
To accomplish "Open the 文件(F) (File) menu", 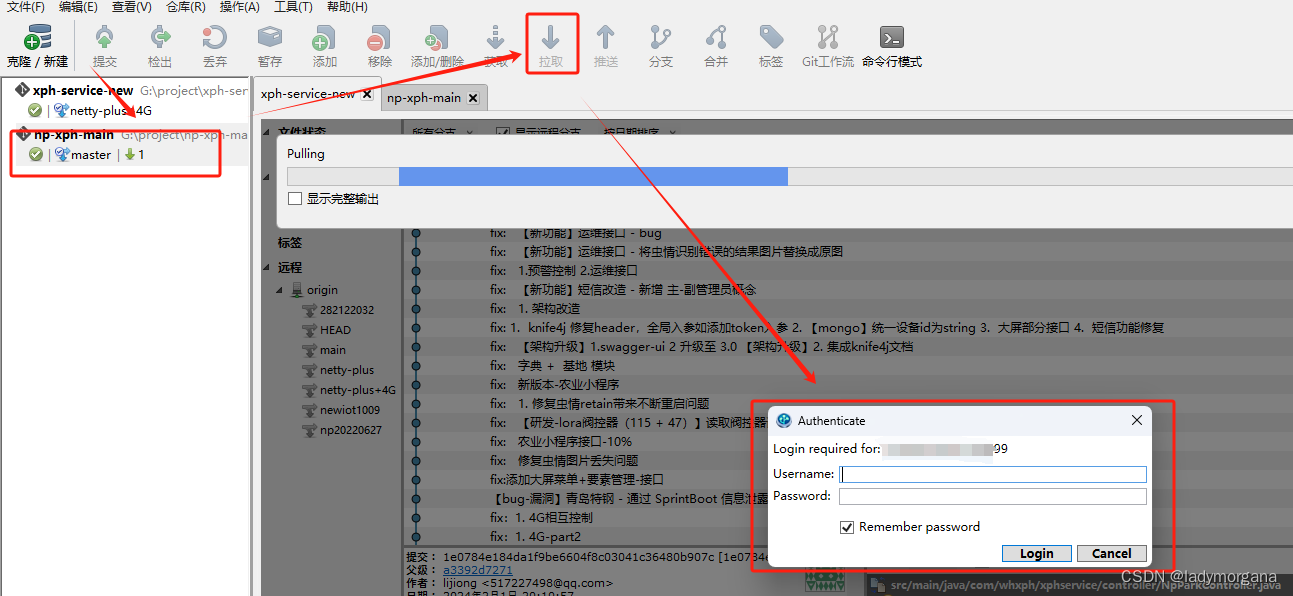I will pyautogui.click(x=26, y=7).
